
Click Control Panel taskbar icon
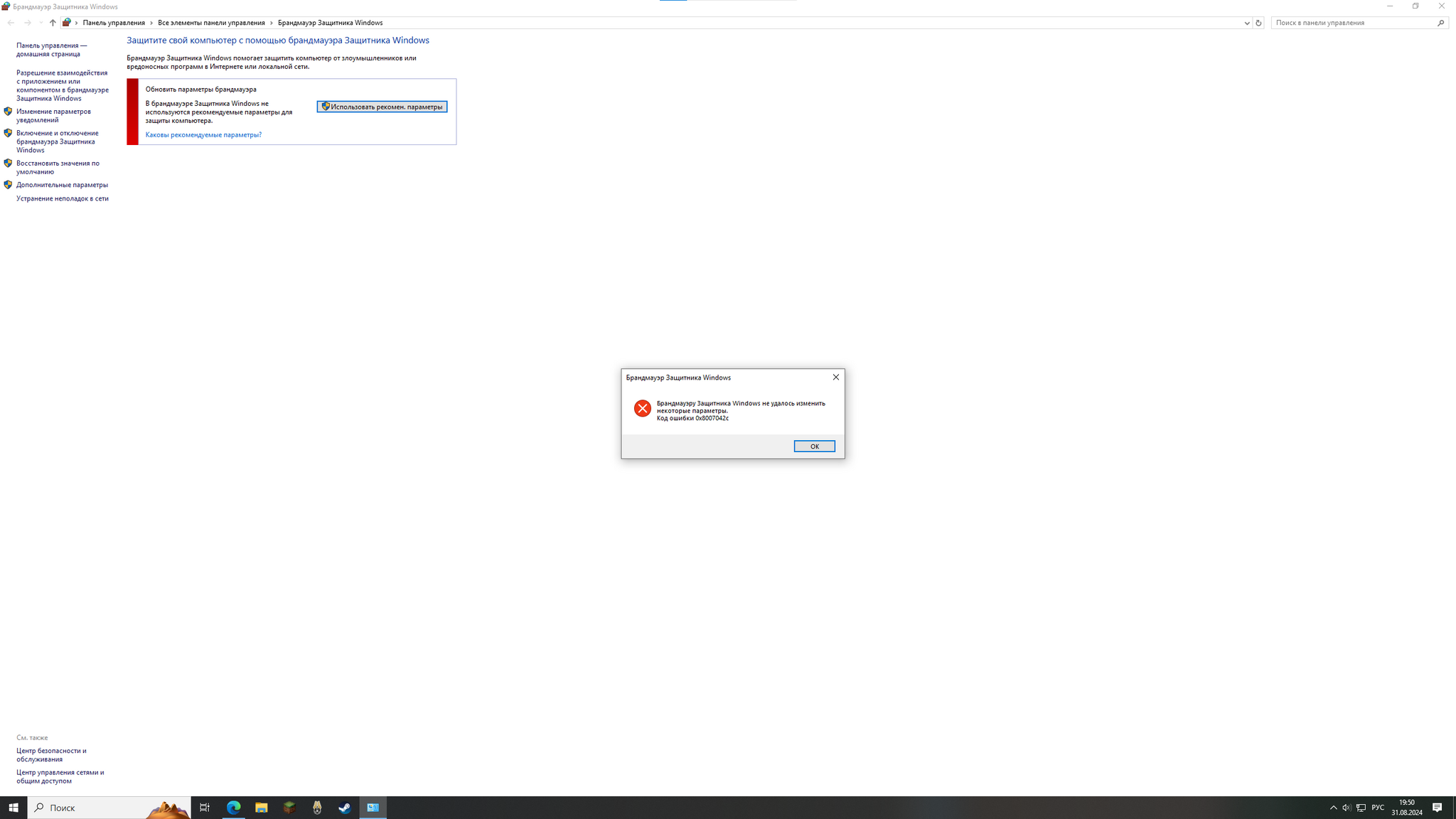click(373, 808)
